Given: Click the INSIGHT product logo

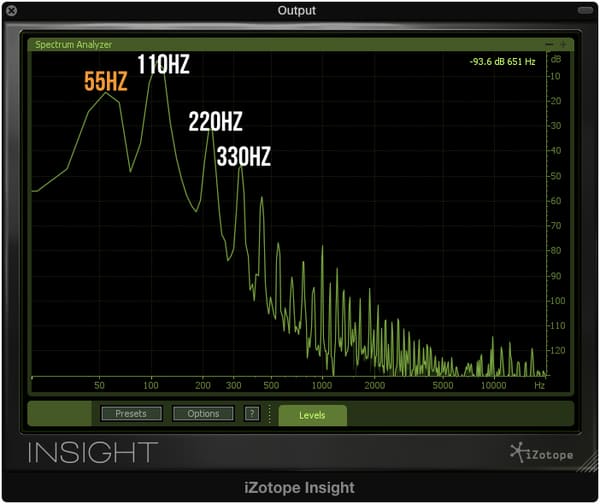Looking at the screenshot, I should (x=92, y=452).
